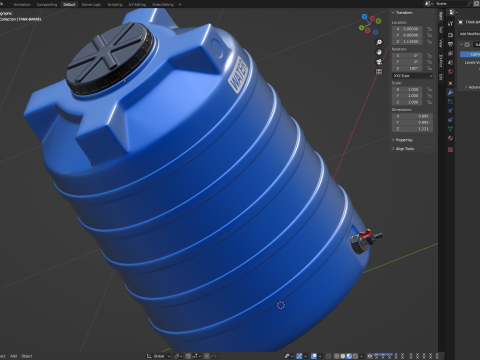Open the XYZ Euler rotation mode dropdown
Screen dimensions: 480x360
412,76
